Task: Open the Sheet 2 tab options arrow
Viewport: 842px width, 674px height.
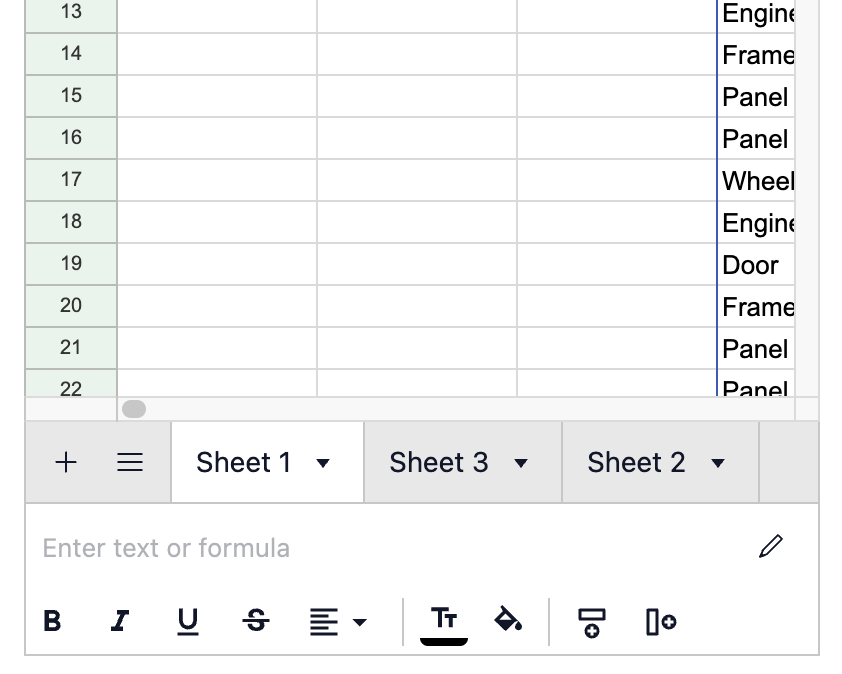Action: pyautogui.click(x=717, y=463)
